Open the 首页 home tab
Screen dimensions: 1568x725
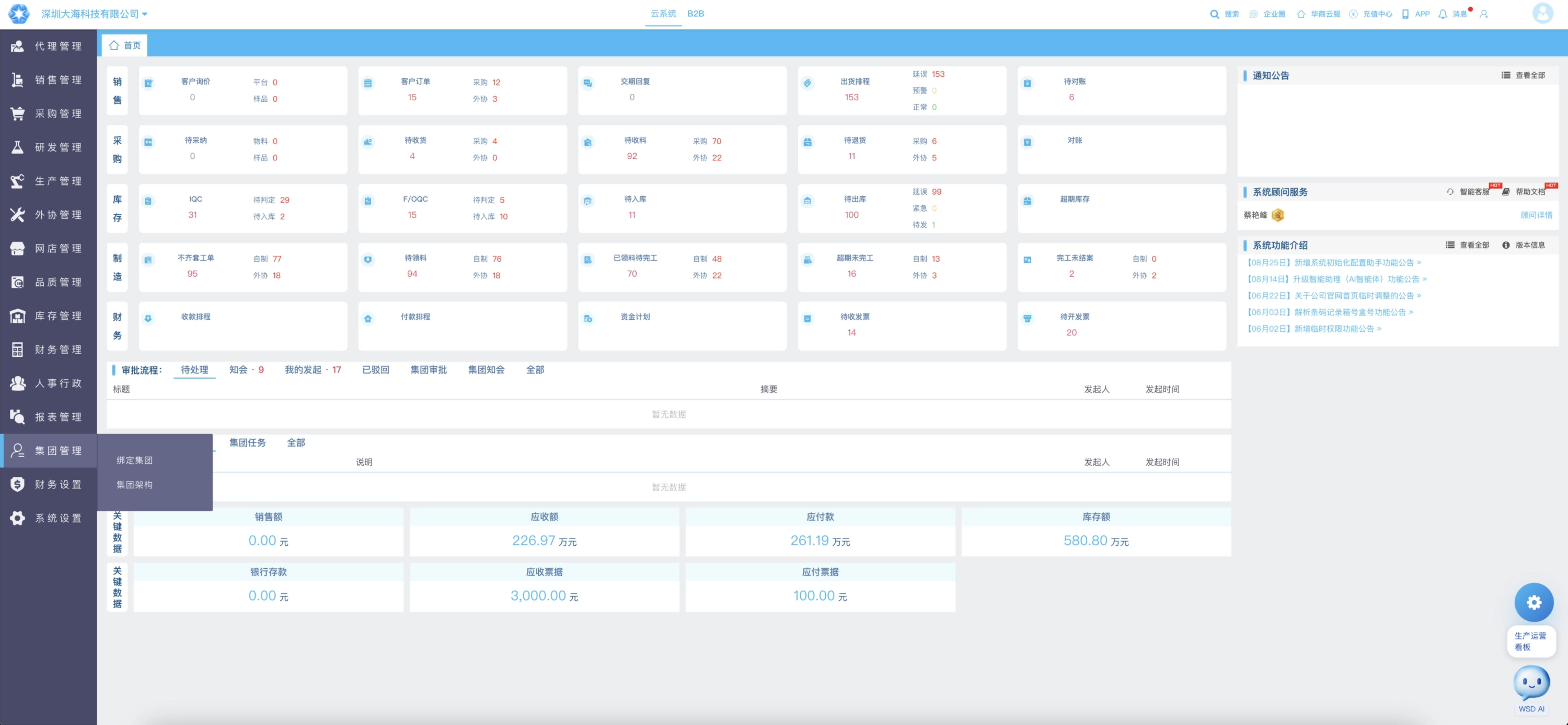coord(125,46)
